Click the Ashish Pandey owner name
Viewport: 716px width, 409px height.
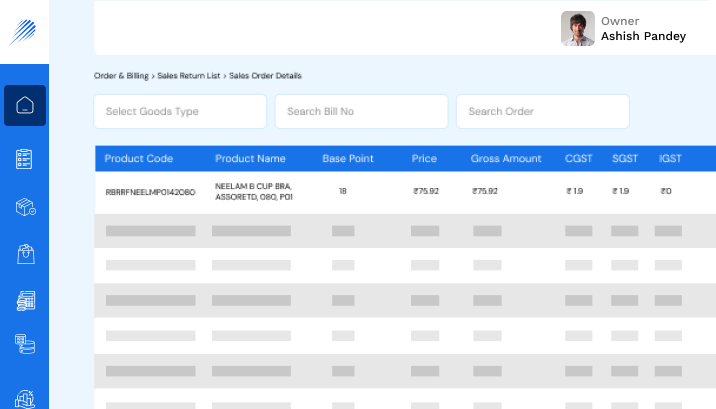643,36
